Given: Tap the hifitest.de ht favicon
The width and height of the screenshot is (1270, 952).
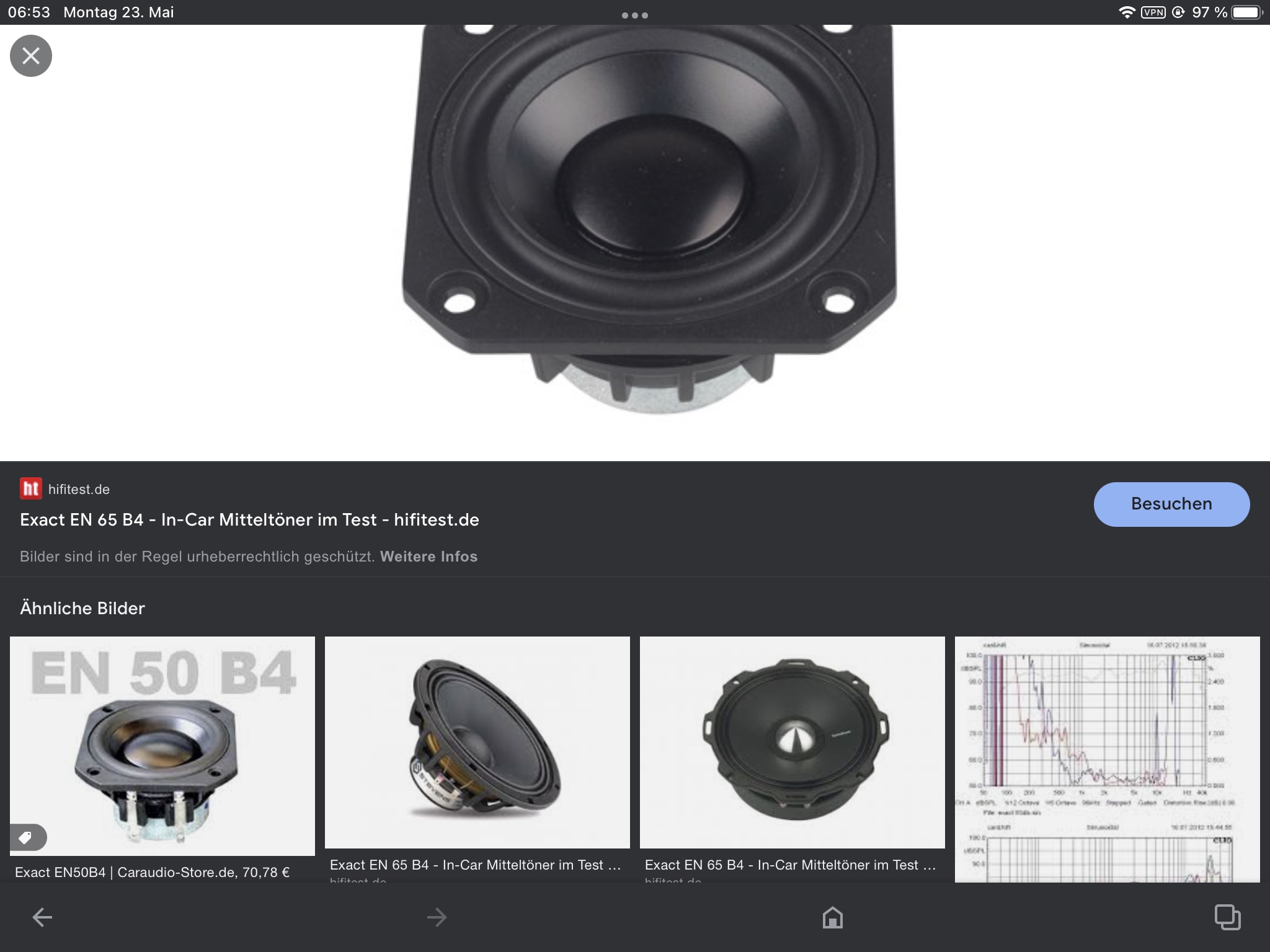Looking at the screenshot, I should (x=31, y=488).
